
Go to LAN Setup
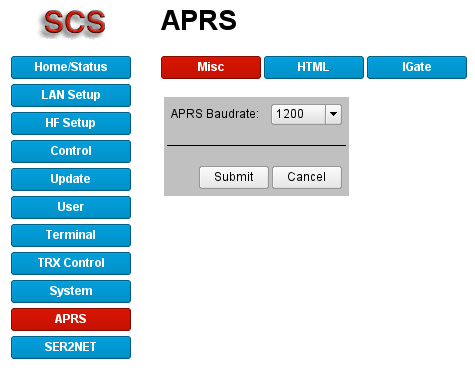pyautogui.click(x=71, y=95)
